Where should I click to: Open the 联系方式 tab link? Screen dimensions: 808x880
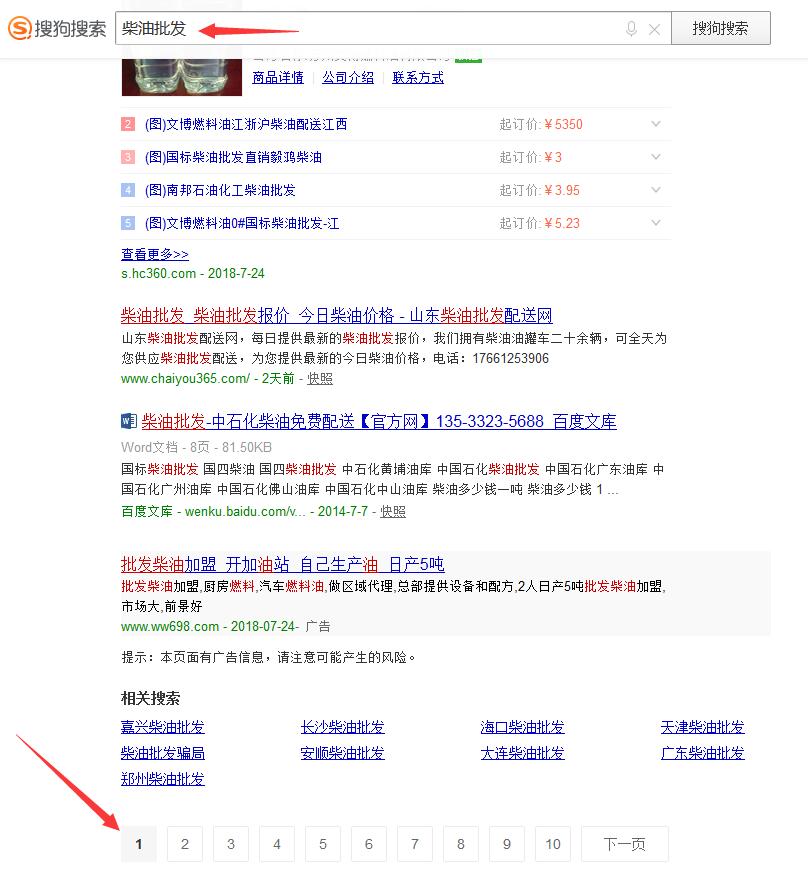418,77
